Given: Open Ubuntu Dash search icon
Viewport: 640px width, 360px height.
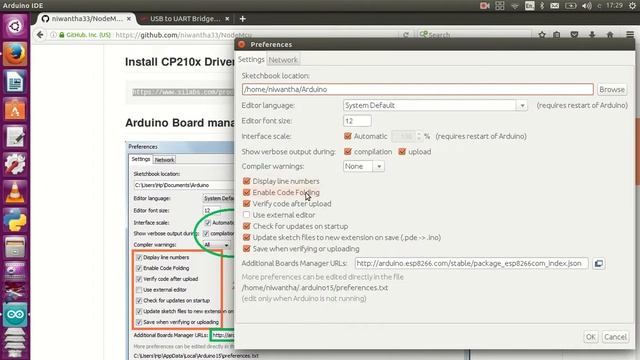Looking at the screenshot, I should click(x=15, y=27).
